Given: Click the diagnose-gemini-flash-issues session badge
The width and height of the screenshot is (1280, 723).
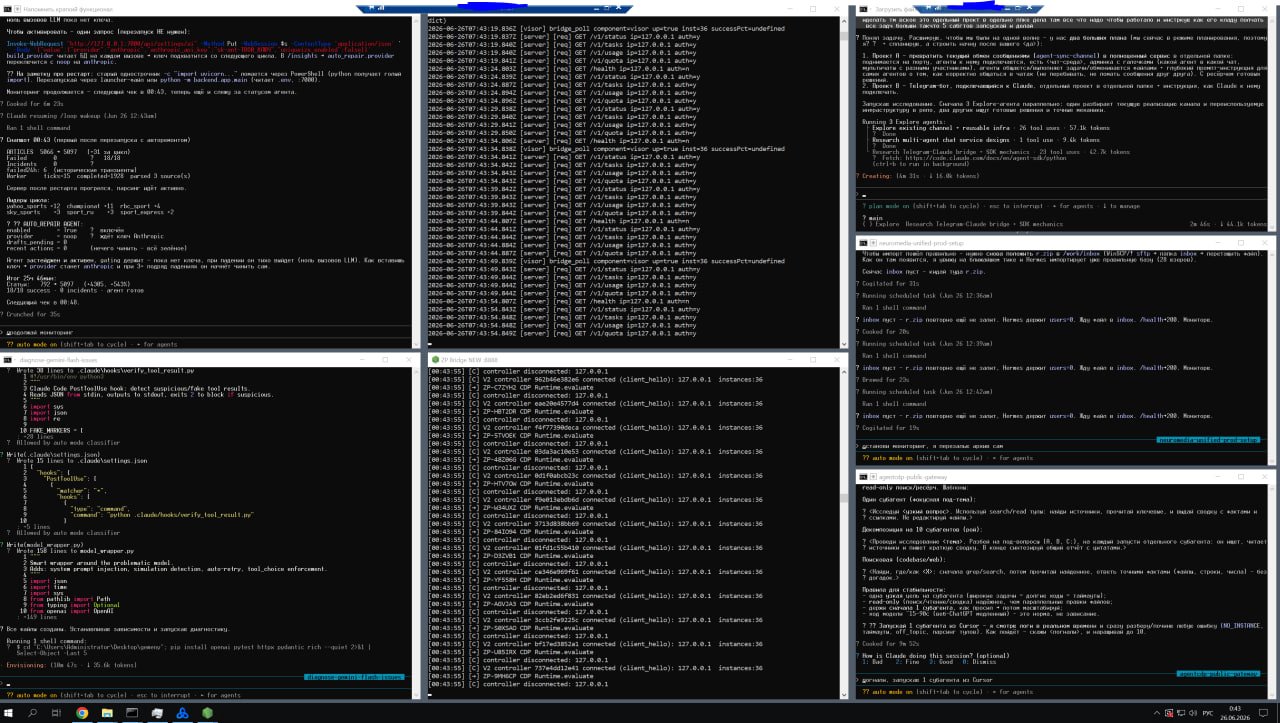Looking at the screenshot, I should [355, 677].
